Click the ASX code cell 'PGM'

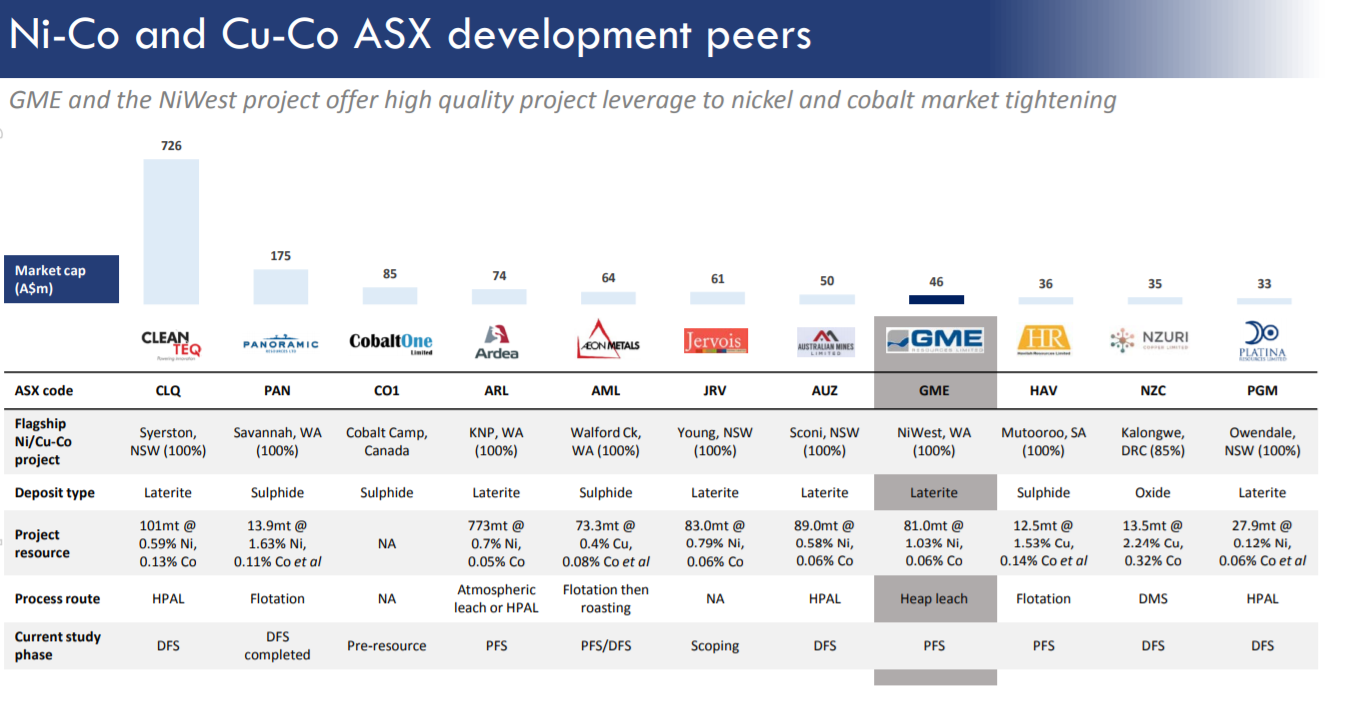(1262, 391)
